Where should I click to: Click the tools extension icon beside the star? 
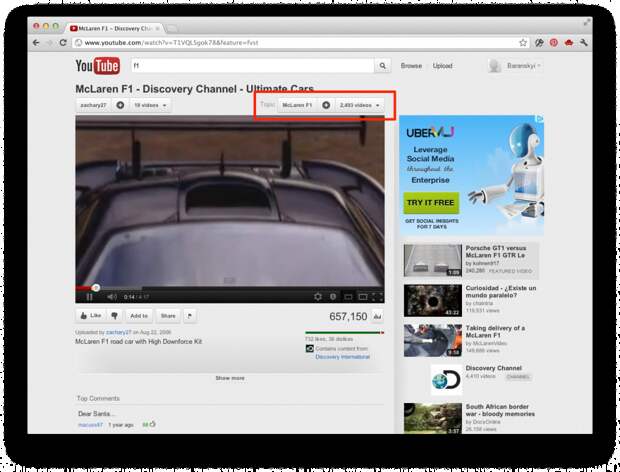point(539,43)
